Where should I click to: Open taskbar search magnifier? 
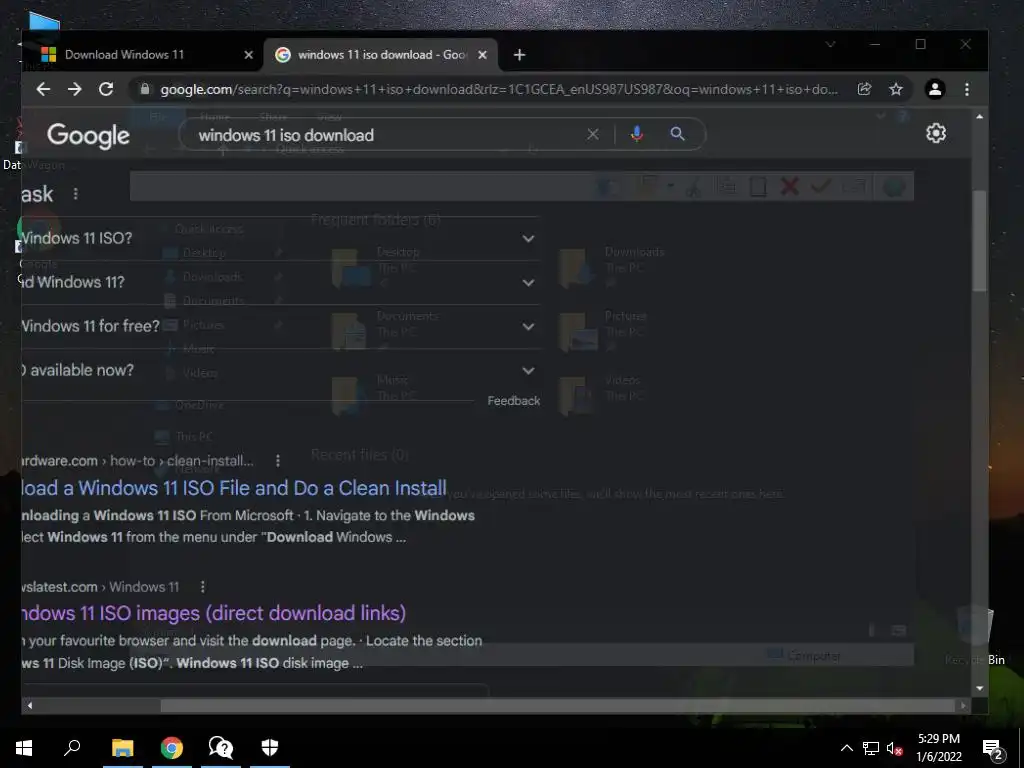pyautogui.click(x=72, y=748)
